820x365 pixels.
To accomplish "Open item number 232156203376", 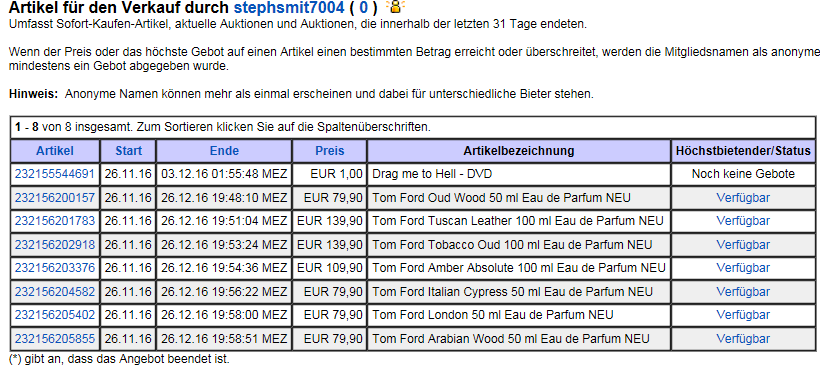I will click(55, 268).
